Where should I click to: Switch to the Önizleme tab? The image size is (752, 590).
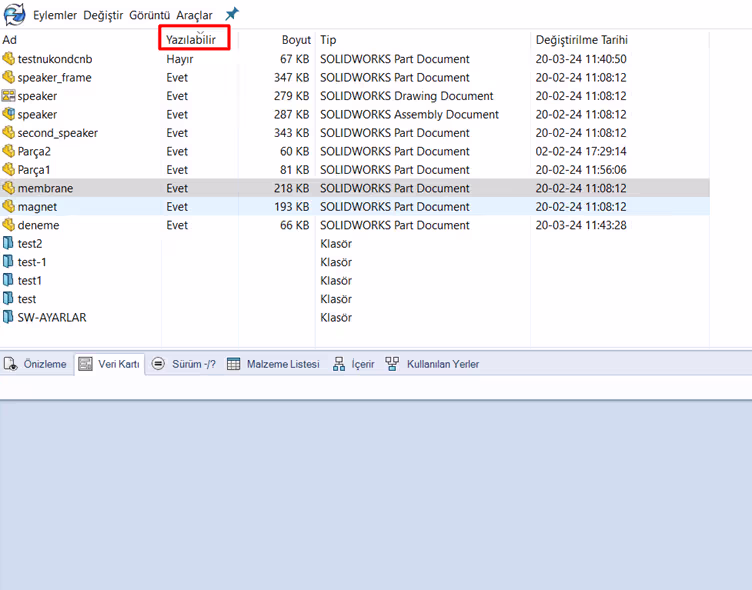point(35,364)
